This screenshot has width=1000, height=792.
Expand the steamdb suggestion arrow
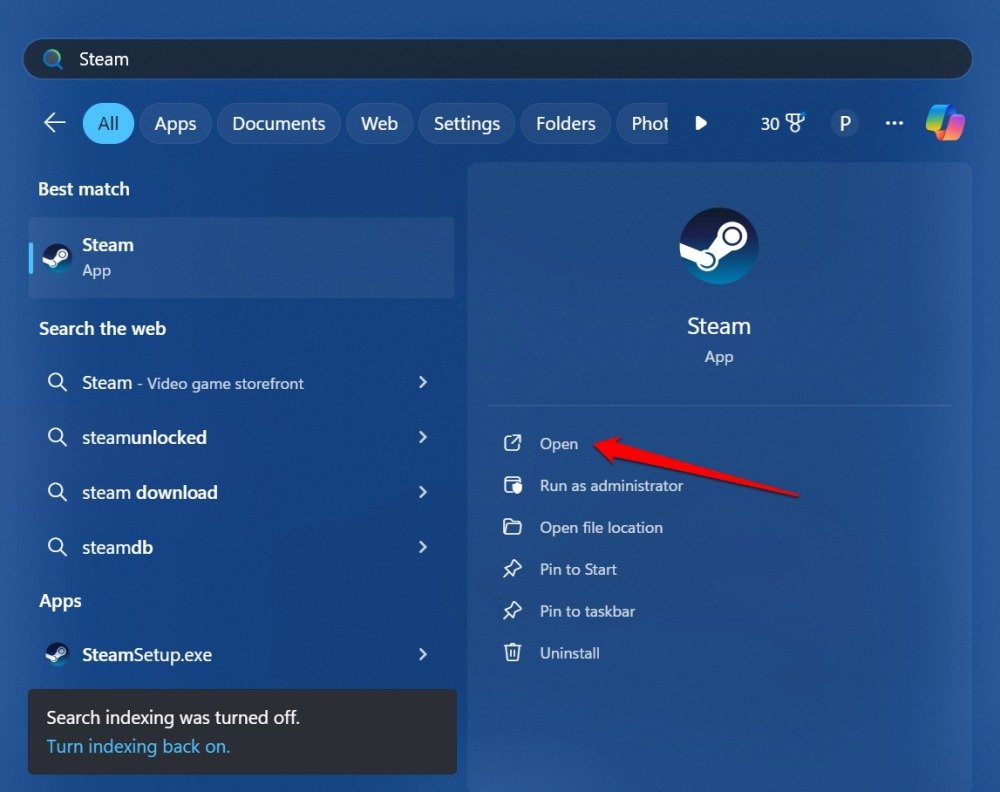(423, 547)
